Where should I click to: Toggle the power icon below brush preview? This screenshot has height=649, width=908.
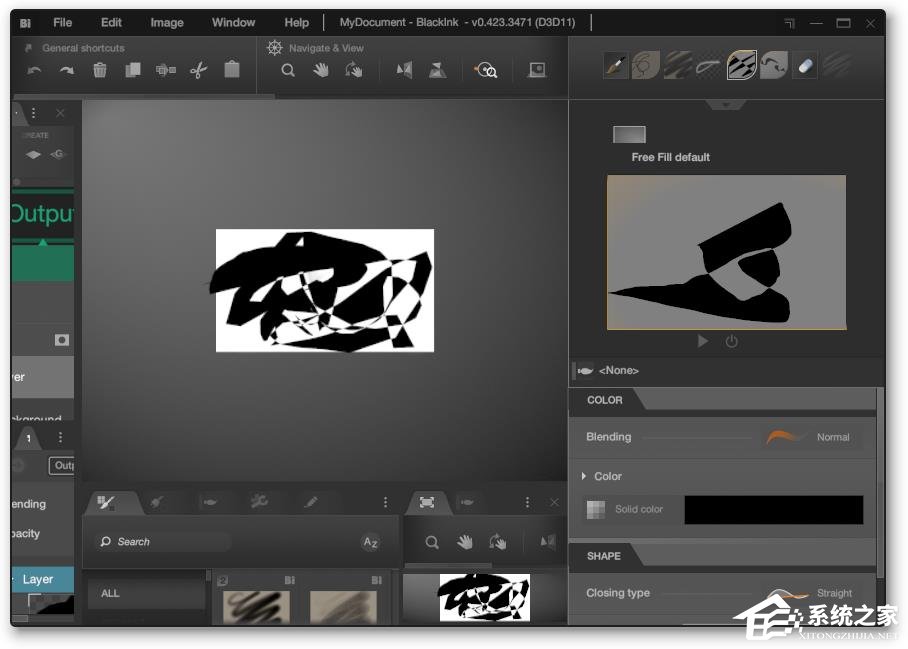pyautogui.click(x=732, y=341)
